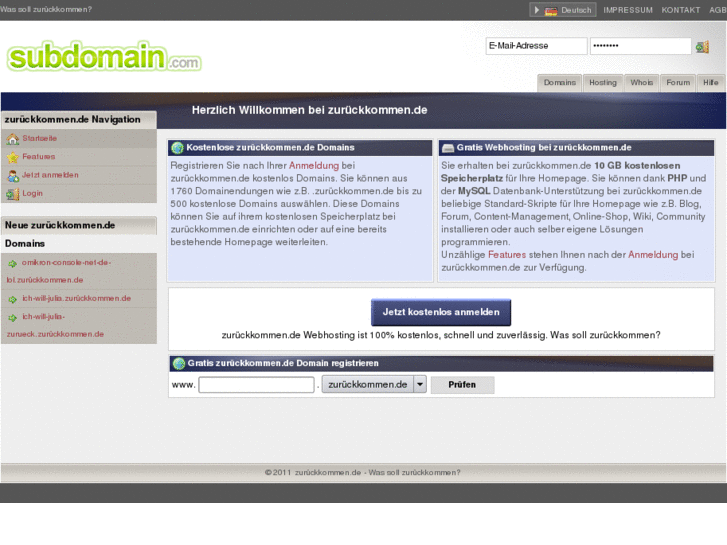Click the key icon next to Login
Image resolution: width=727 pixels, height=545 pixels.
tap(13, 194)
